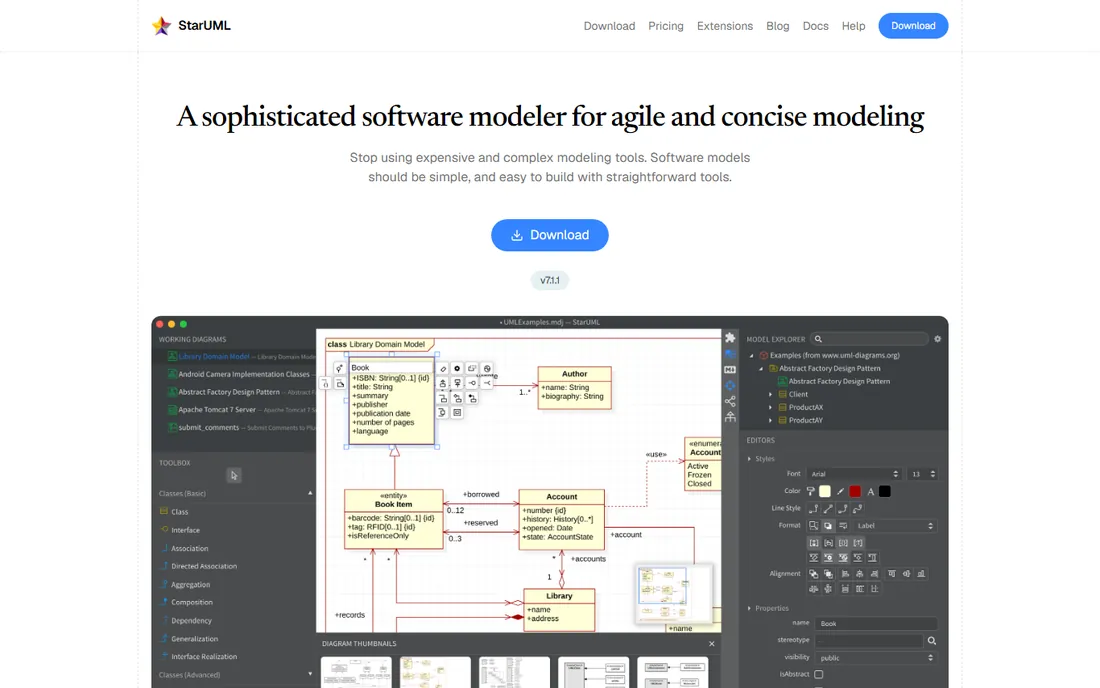This screenshot has width=1100, height=688.
Task: Close the Diagram Thumbnails panel
Action: 711,644
